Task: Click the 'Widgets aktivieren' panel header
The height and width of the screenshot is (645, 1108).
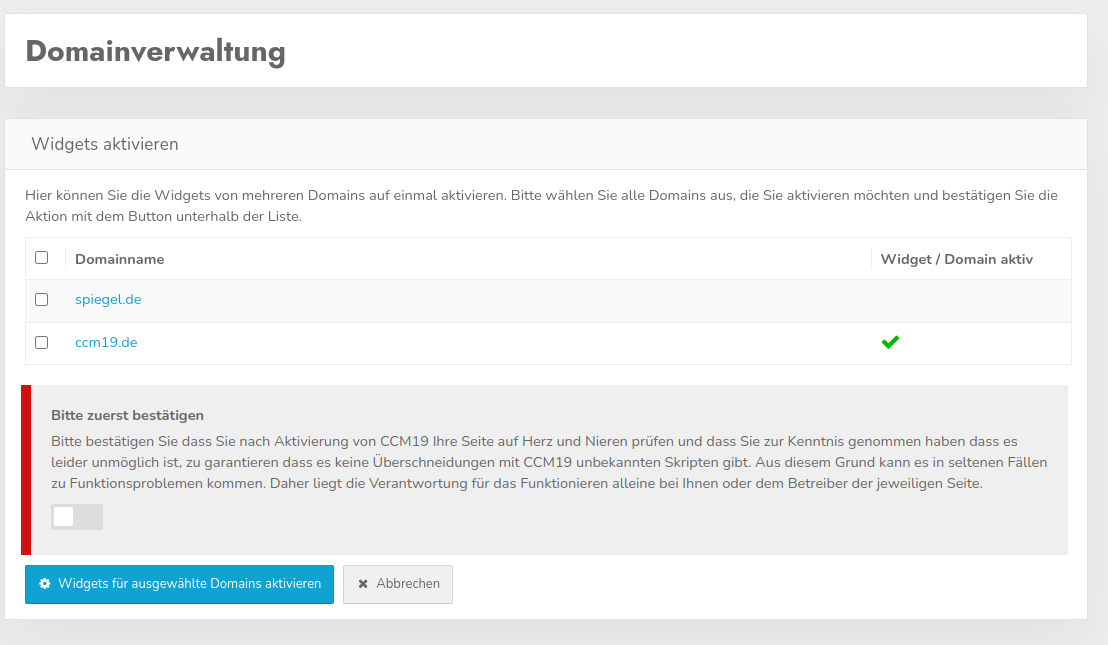Action: pos(105,144)
